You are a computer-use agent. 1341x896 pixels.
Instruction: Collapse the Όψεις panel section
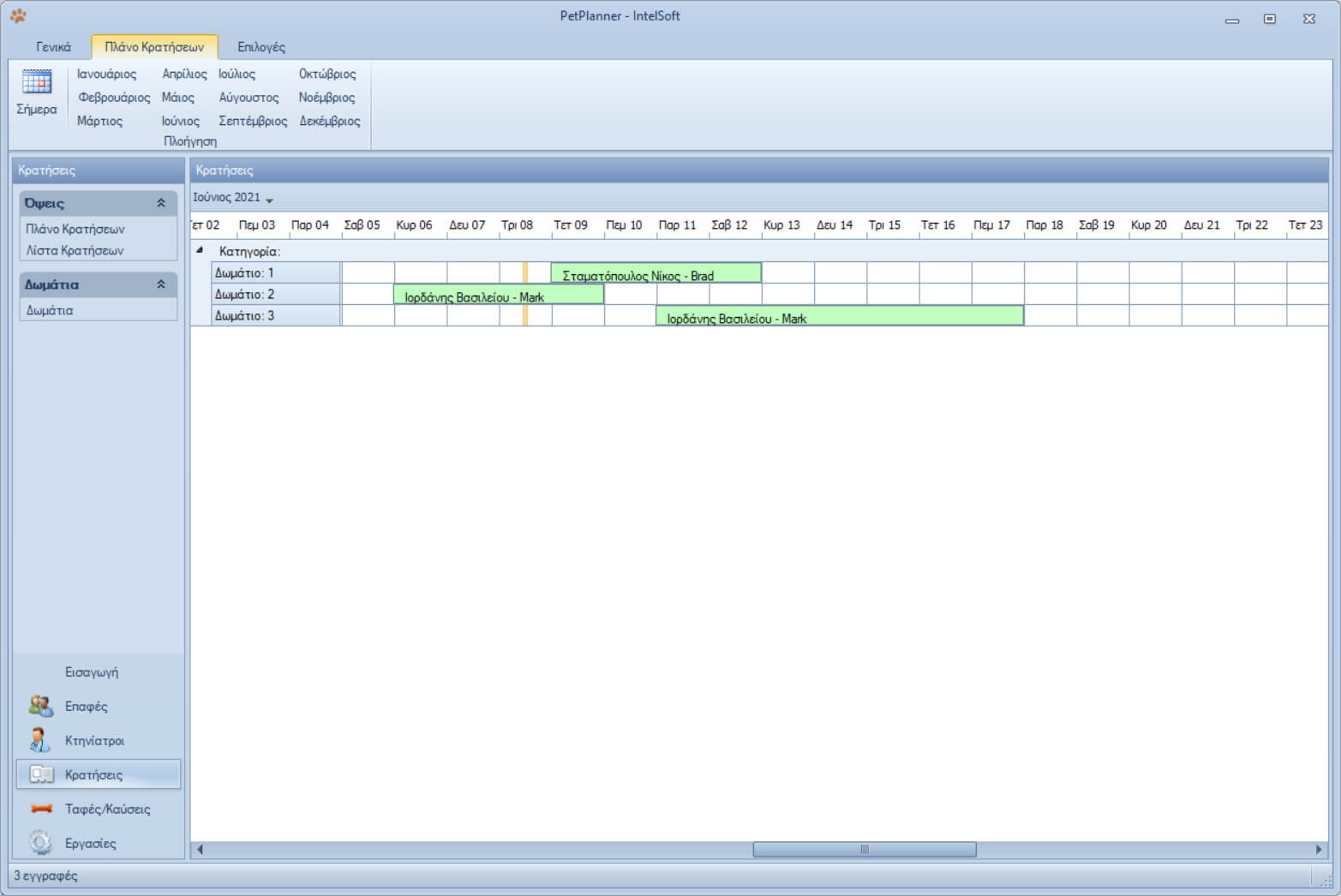pos(160,203)
